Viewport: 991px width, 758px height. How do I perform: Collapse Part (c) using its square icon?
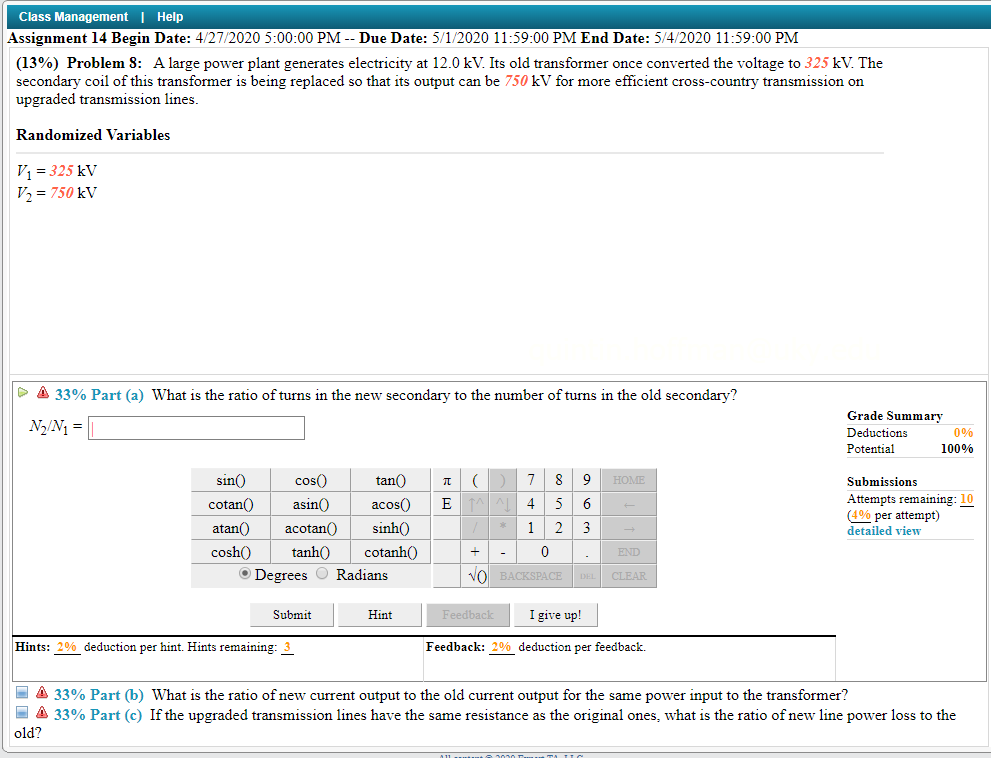pyautogui.click(x=23, y=714)
